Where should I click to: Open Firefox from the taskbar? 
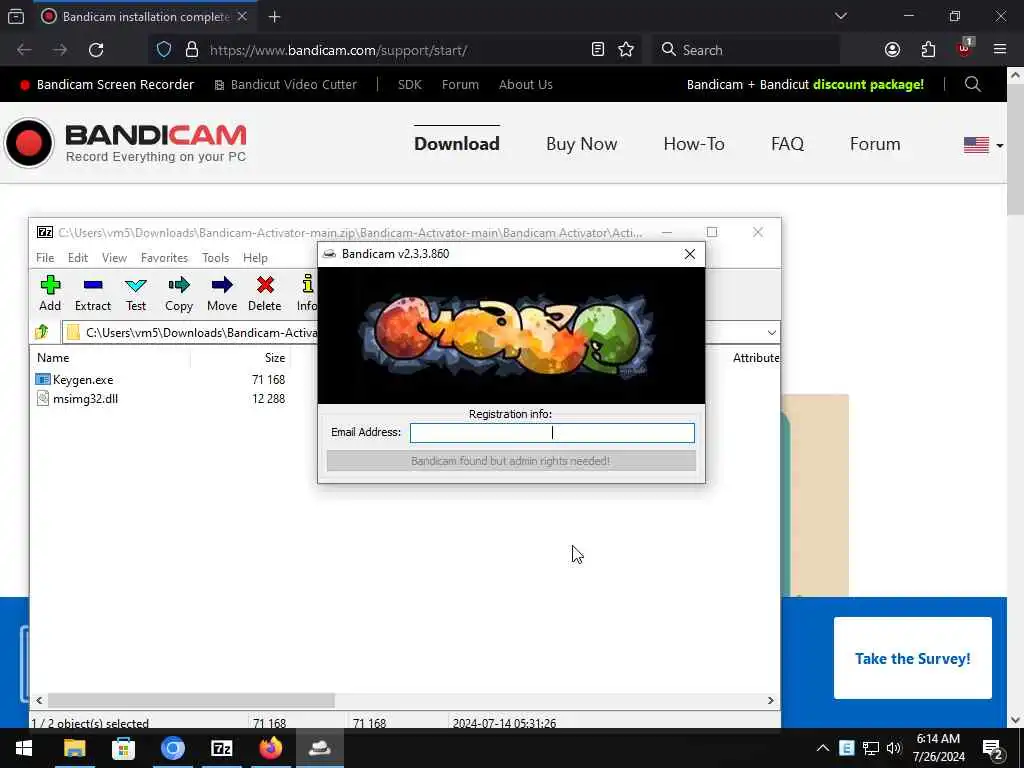pos(270,748)
